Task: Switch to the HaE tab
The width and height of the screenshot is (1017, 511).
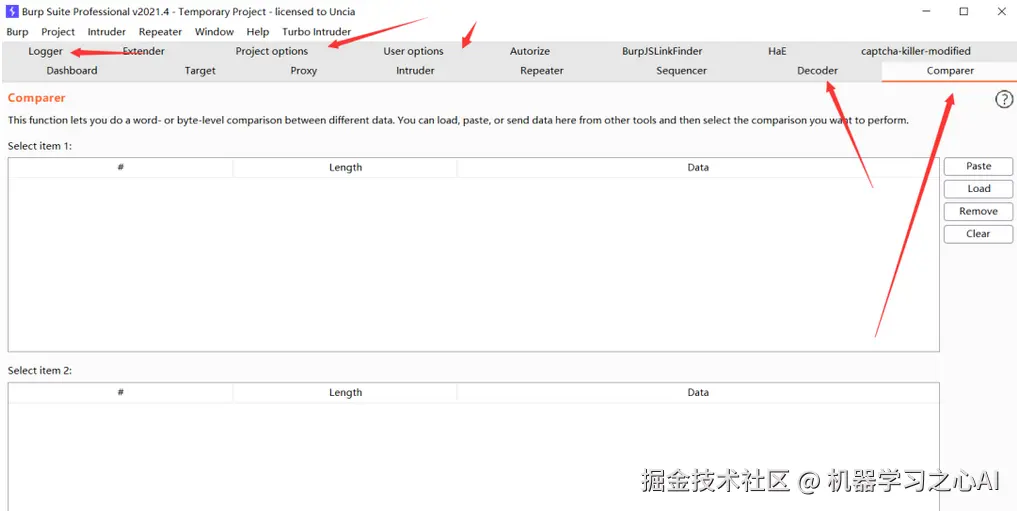Action: click(x=777, y=51)
